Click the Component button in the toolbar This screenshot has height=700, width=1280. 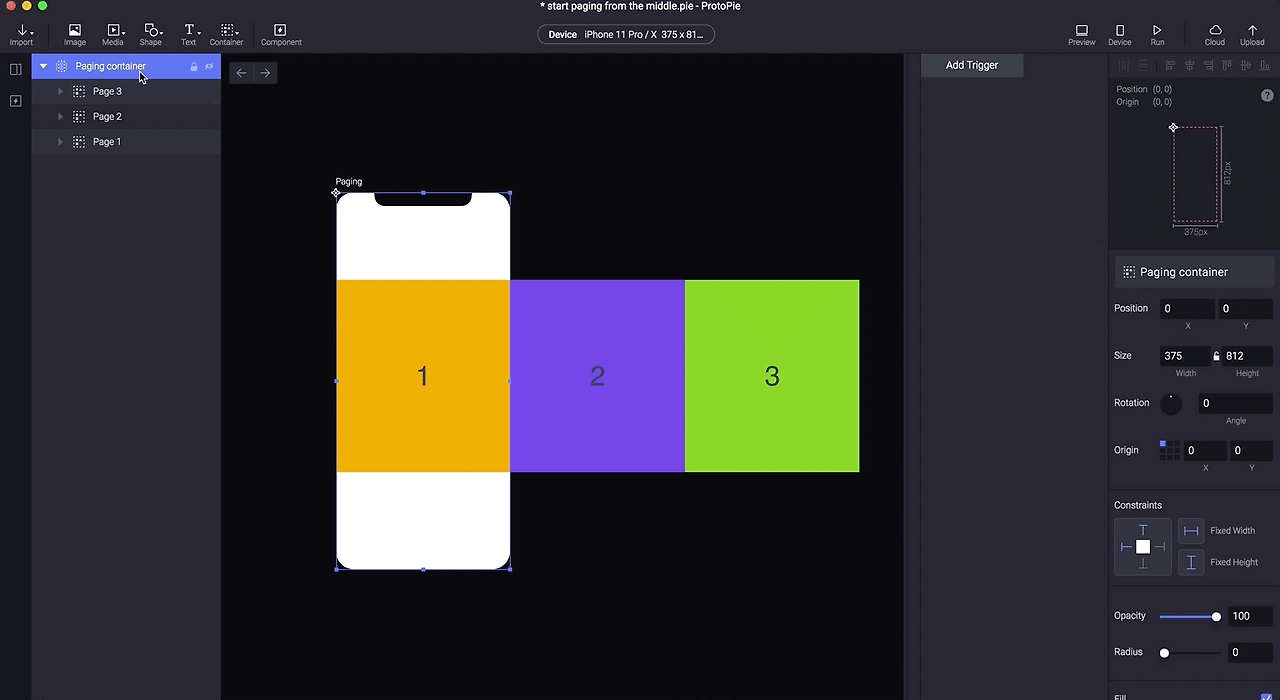click(x=281, y=35)
